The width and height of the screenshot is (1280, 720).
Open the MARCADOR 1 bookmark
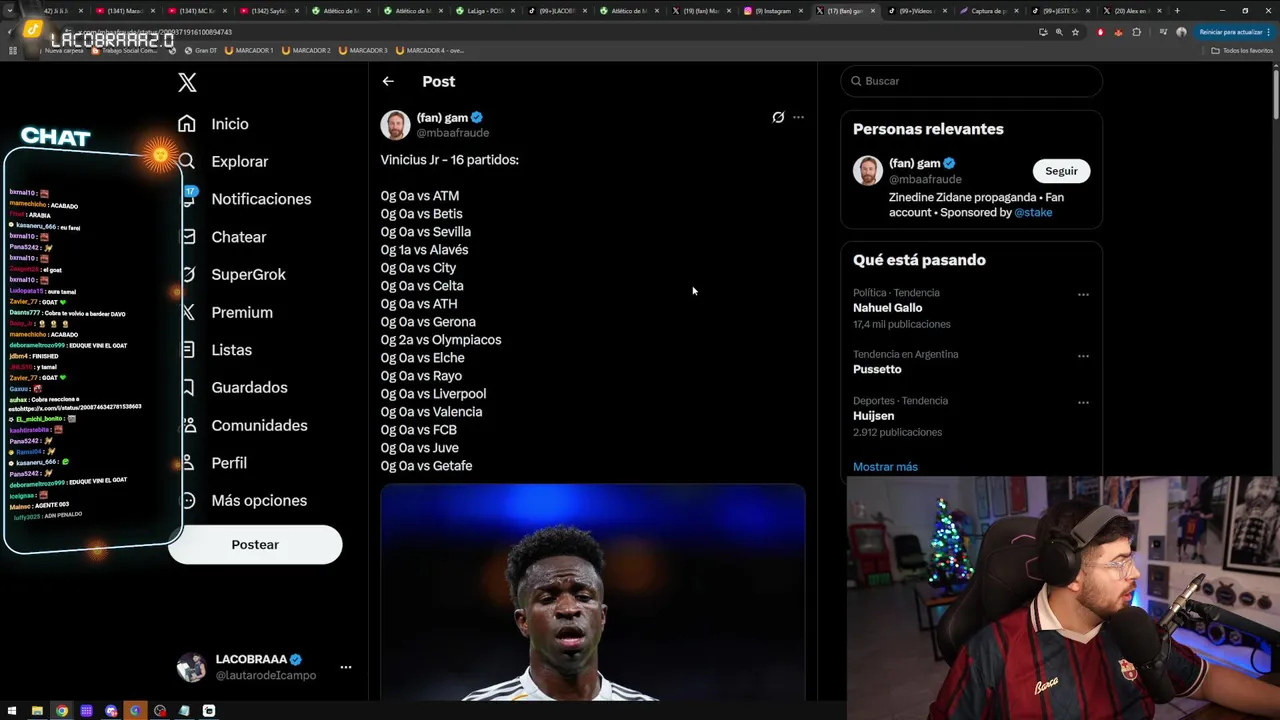click(249, 50)
